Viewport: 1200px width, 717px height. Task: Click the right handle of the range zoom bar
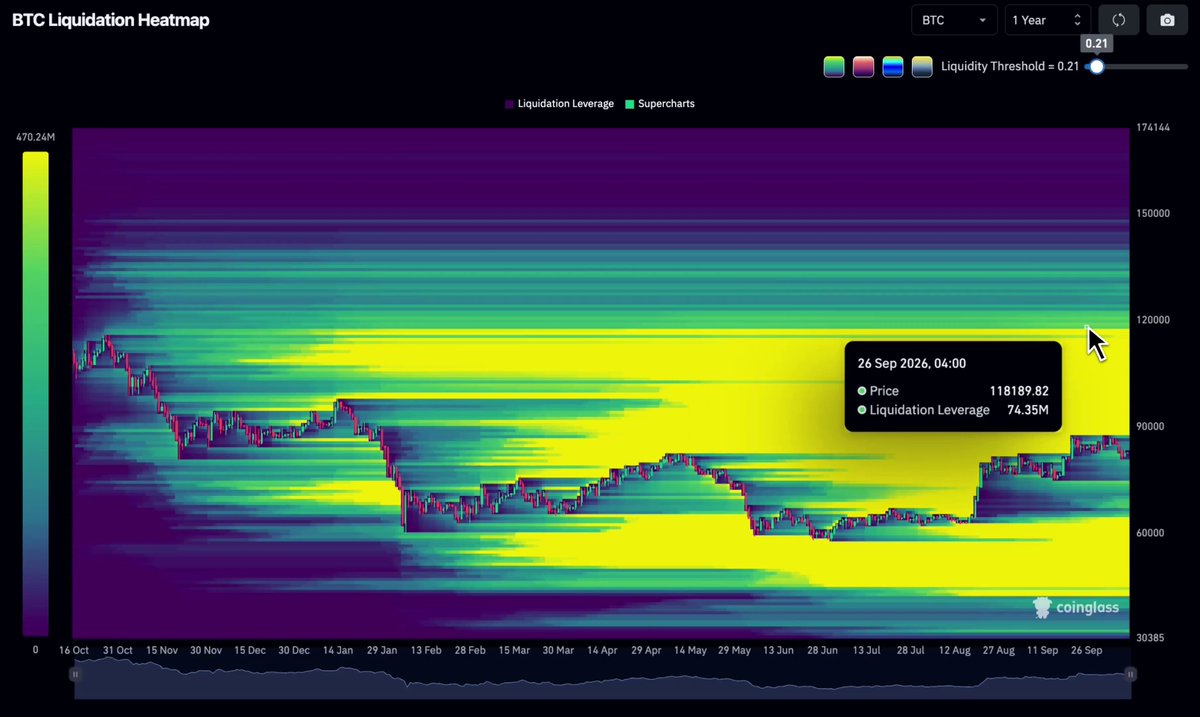pyautogui.click(x=1131, y=674)
